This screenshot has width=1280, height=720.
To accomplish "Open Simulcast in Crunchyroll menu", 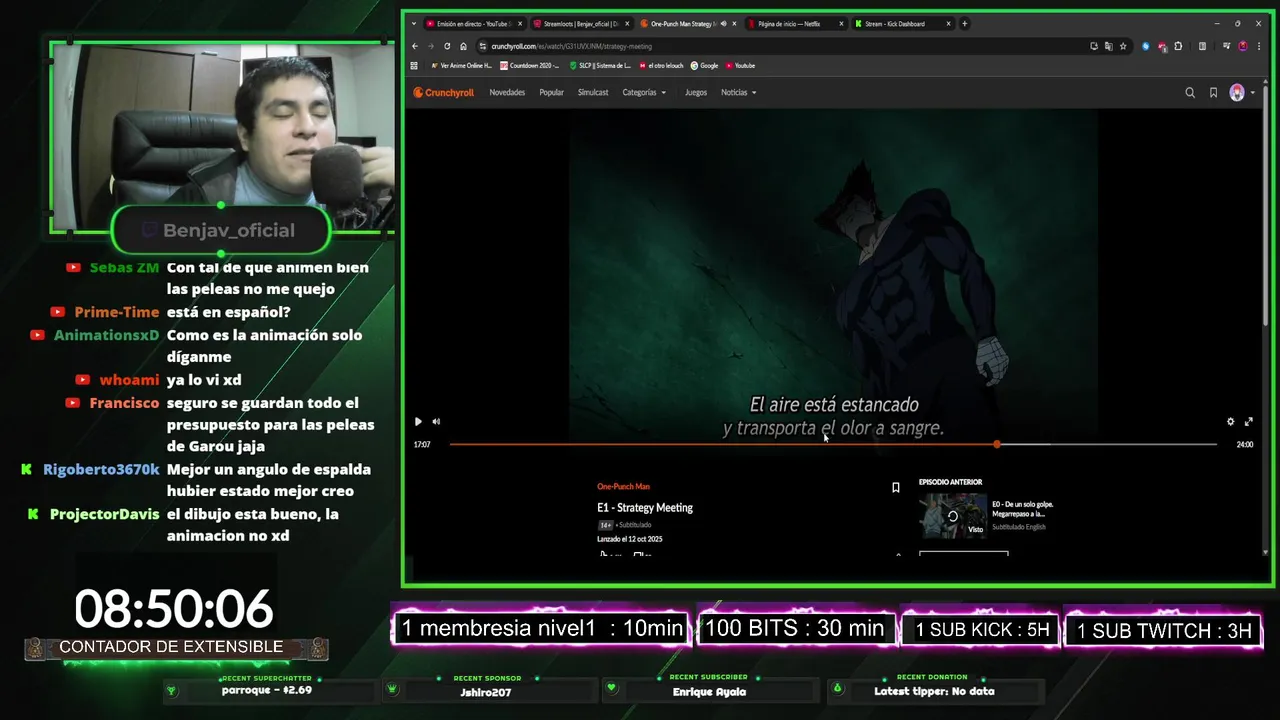I will point(593,93).
